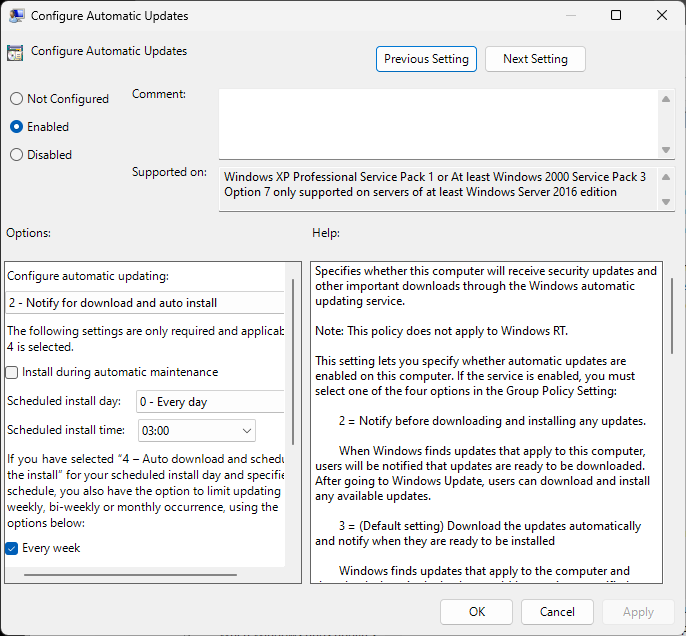Maximize the Configure Automatic Updates window
Screen dimensions: 686x636
click(616, 16)
